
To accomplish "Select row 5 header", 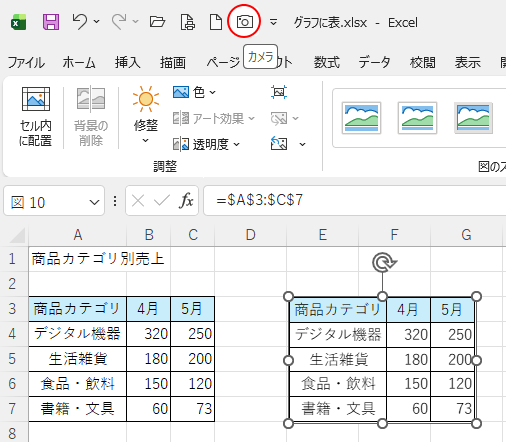I will [x=13, y=359].
